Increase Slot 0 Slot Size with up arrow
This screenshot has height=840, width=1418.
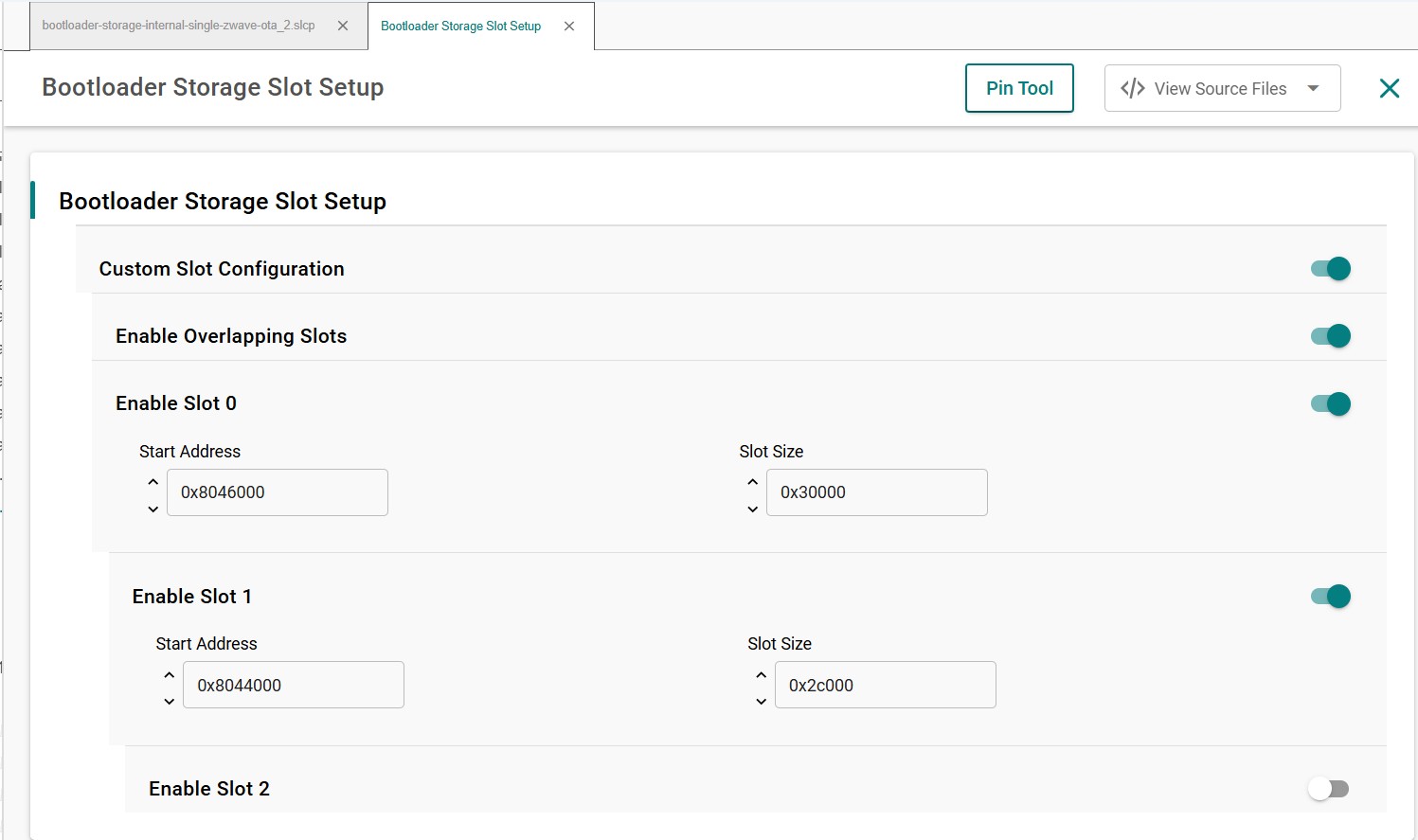[x=752, y=482]
